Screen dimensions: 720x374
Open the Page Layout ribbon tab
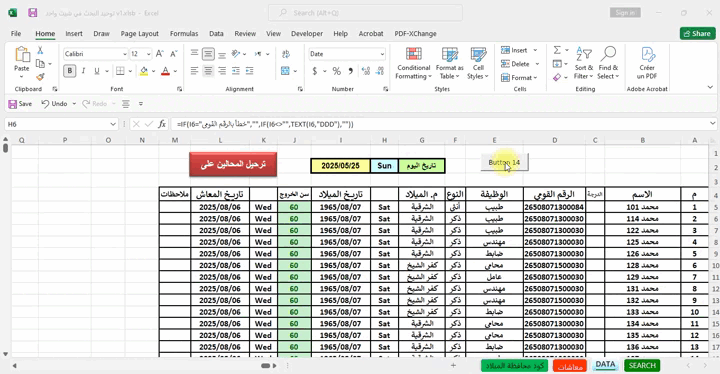tap(140, 34)
